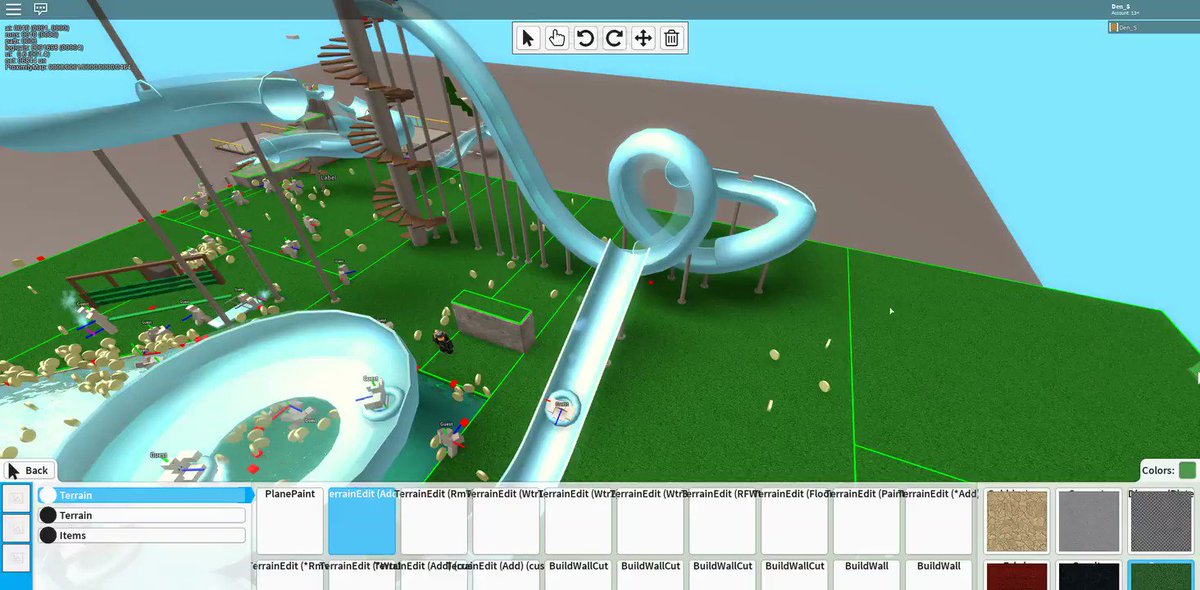Open the Items category
Image resolution: width=1200 pixels, height=590 pixels.
(142, 535)
